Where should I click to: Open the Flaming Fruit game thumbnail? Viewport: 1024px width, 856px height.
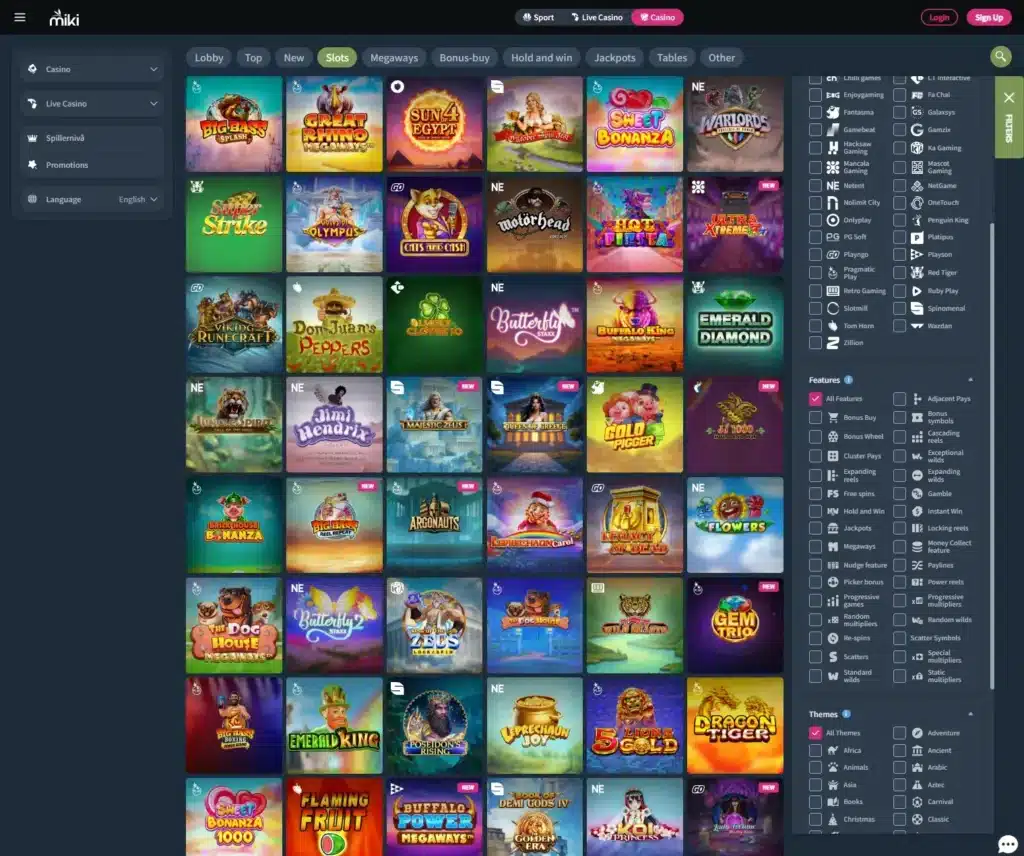(334, 816)
